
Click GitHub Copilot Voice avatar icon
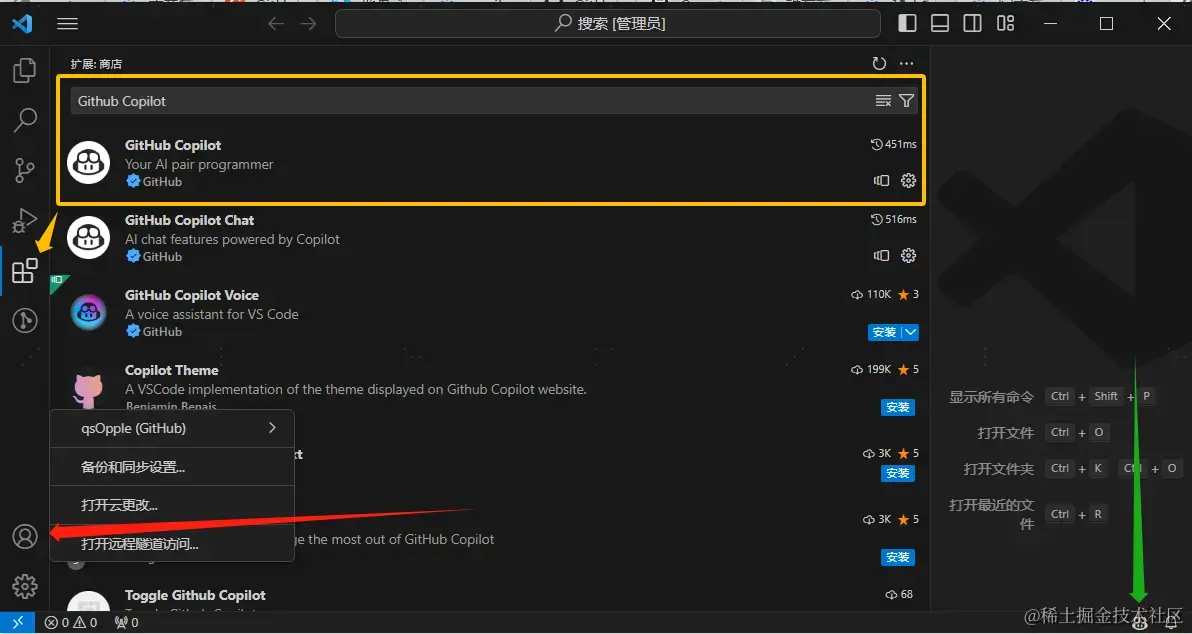pyautogui.click(x=88, y=312)
